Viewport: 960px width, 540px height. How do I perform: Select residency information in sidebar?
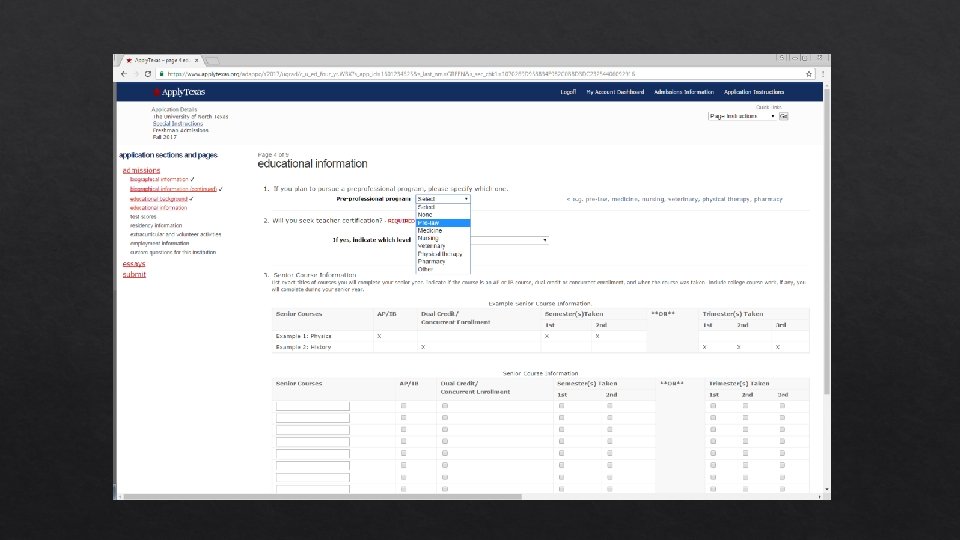pos(156,225)
